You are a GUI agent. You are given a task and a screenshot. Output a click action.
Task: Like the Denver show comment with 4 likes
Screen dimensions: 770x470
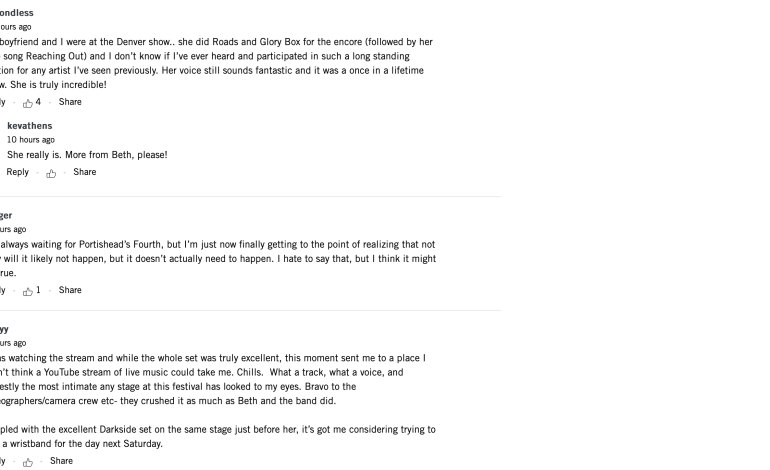[x=28, y=102]
